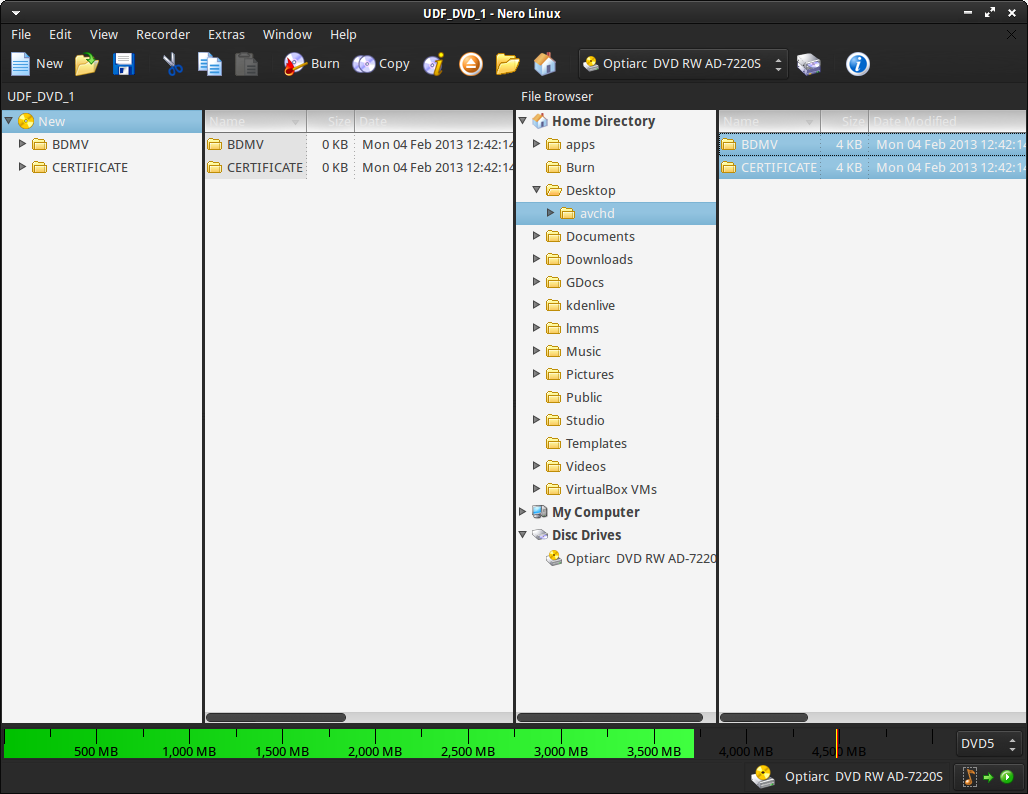The height and width of the screenshot is (794, 1028).
Task: Click the open yellow folder toolbar icon
Action: click(507, 64)
